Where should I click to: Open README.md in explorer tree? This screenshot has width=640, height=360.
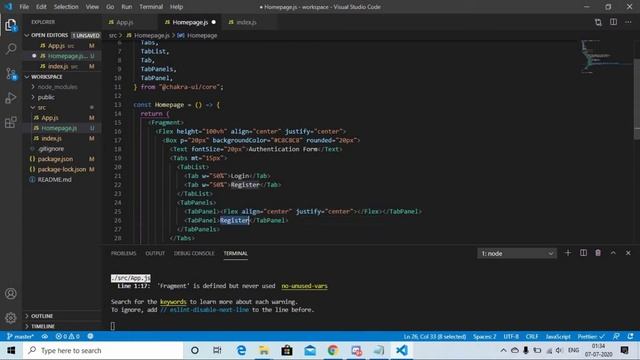[x=54, y=180]
